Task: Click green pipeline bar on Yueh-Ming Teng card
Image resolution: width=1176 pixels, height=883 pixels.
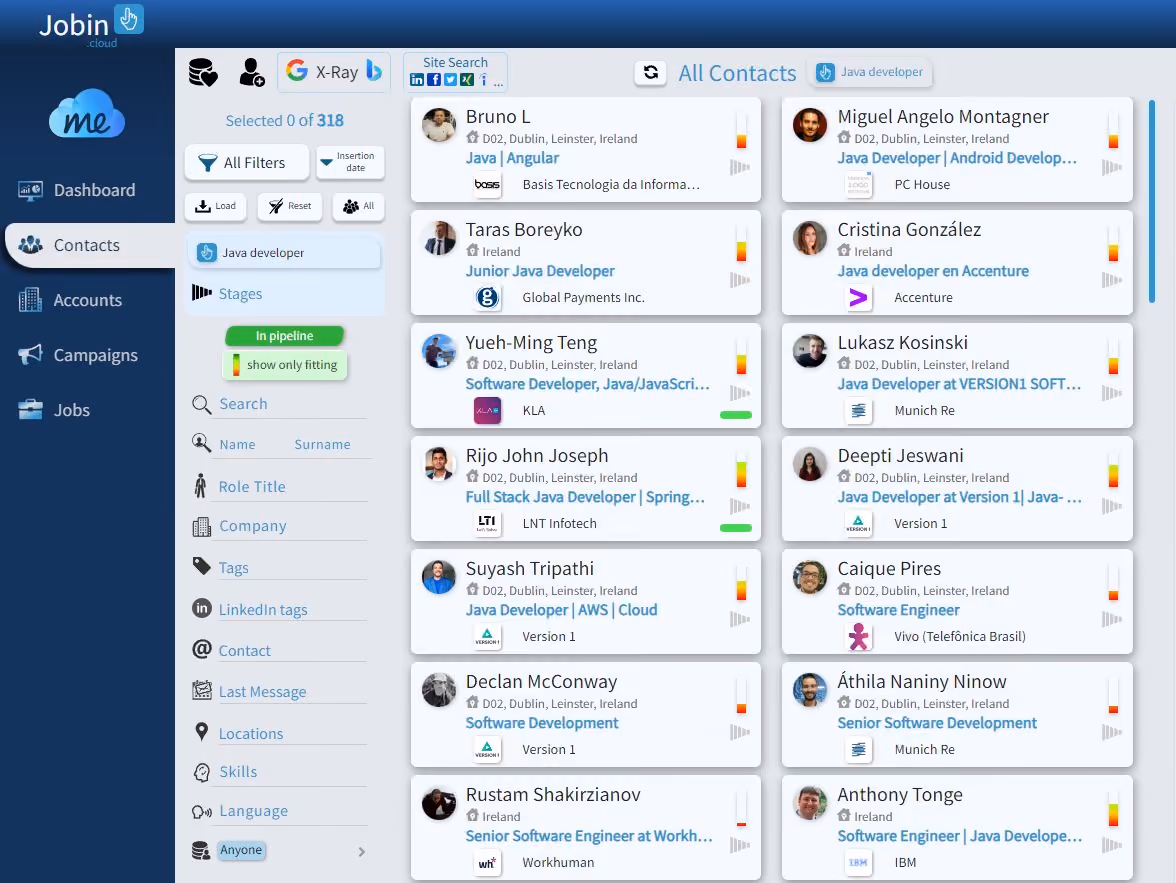Action: [736, 415]
